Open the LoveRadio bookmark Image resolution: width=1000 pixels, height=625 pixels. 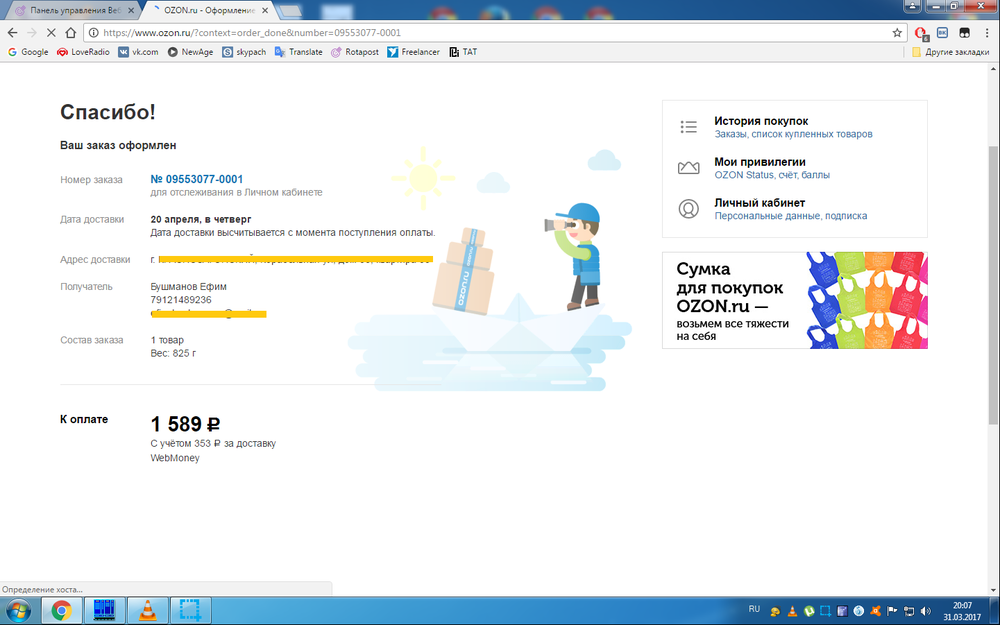click(x=84, y=52)
